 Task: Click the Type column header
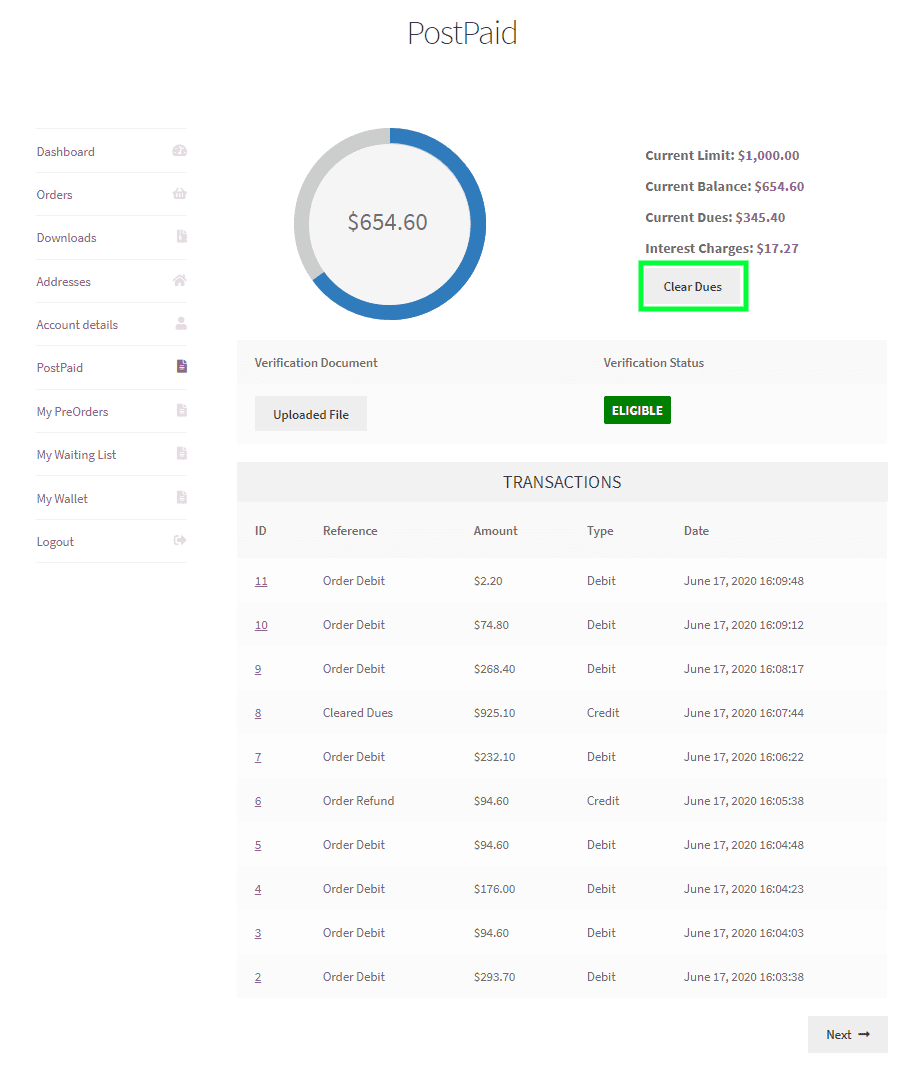coord(600,531)
